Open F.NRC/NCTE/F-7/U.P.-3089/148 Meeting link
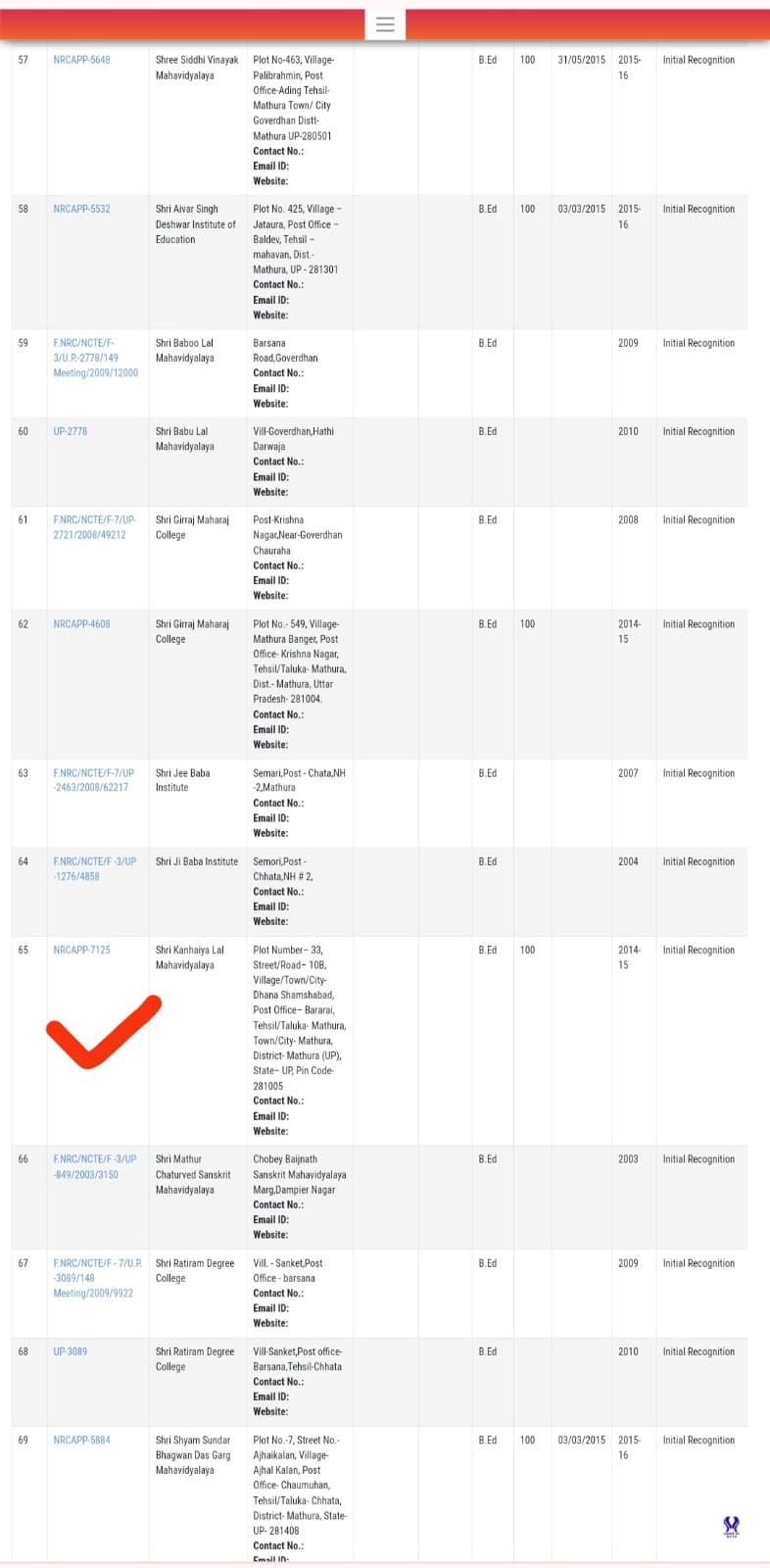Screen dimensions: 770x1568 tap(97, 1278)
